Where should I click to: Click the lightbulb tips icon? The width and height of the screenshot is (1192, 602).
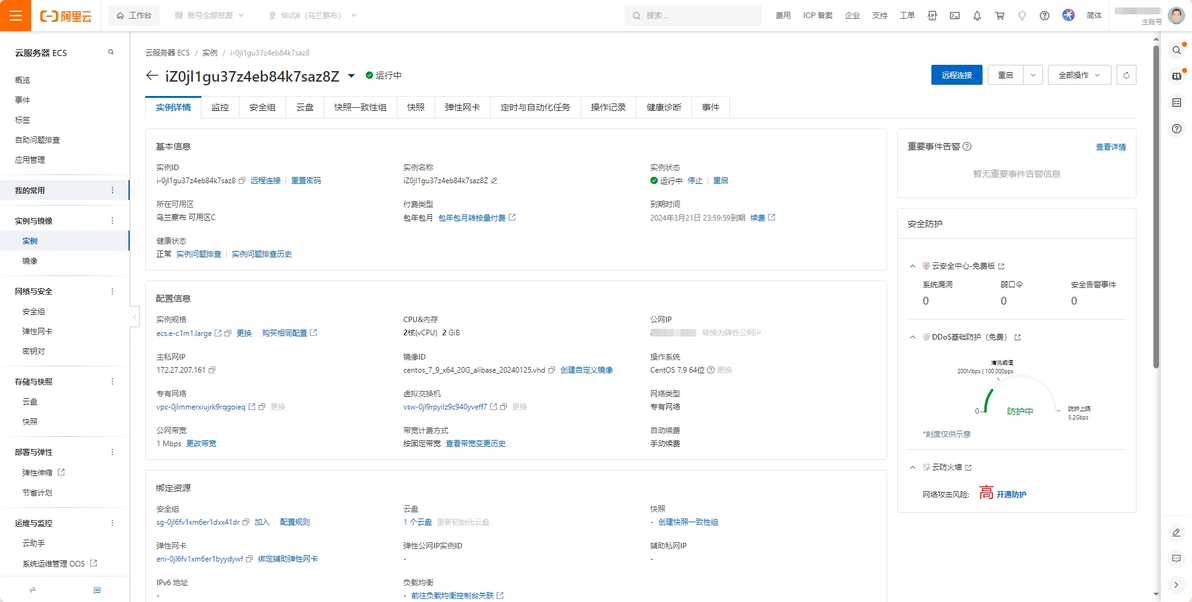(1022, 15)
